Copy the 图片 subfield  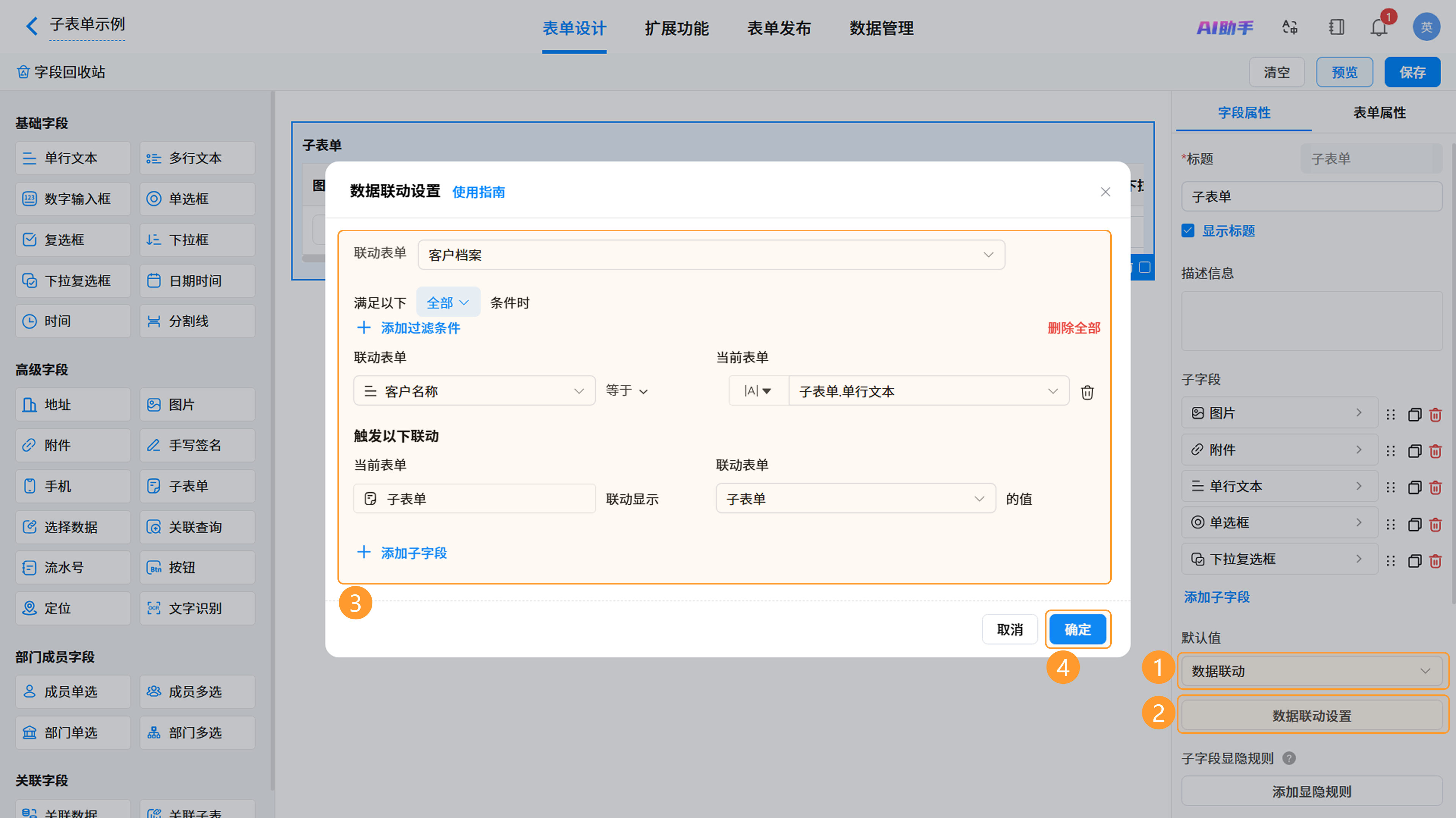1414,414
